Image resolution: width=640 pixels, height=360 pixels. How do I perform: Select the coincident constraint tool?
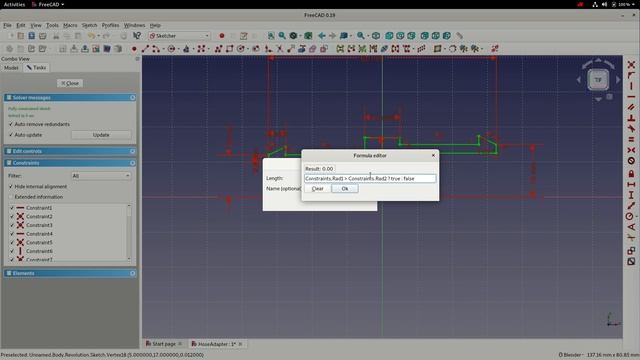631,64
